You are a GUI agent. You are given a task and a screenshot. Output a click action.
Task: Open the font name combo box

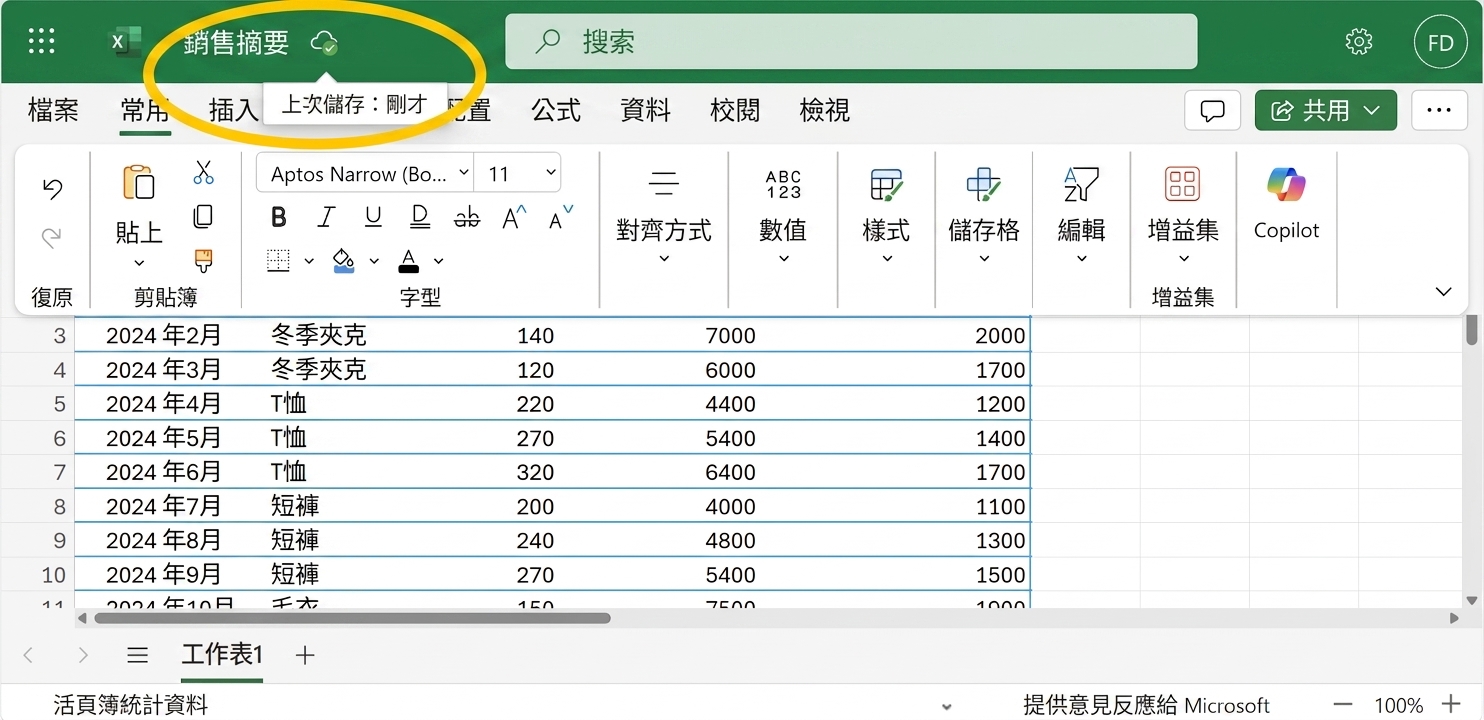tap(365, 173)
